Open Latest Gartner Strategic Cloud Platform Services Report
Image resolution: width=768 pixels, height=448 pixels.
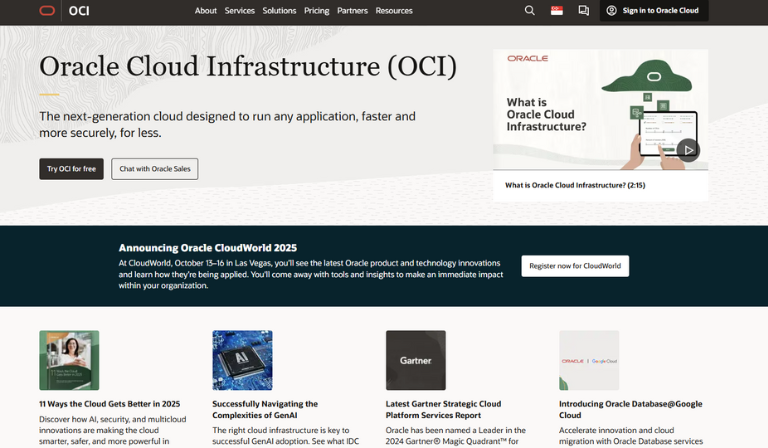pos(443,409)
